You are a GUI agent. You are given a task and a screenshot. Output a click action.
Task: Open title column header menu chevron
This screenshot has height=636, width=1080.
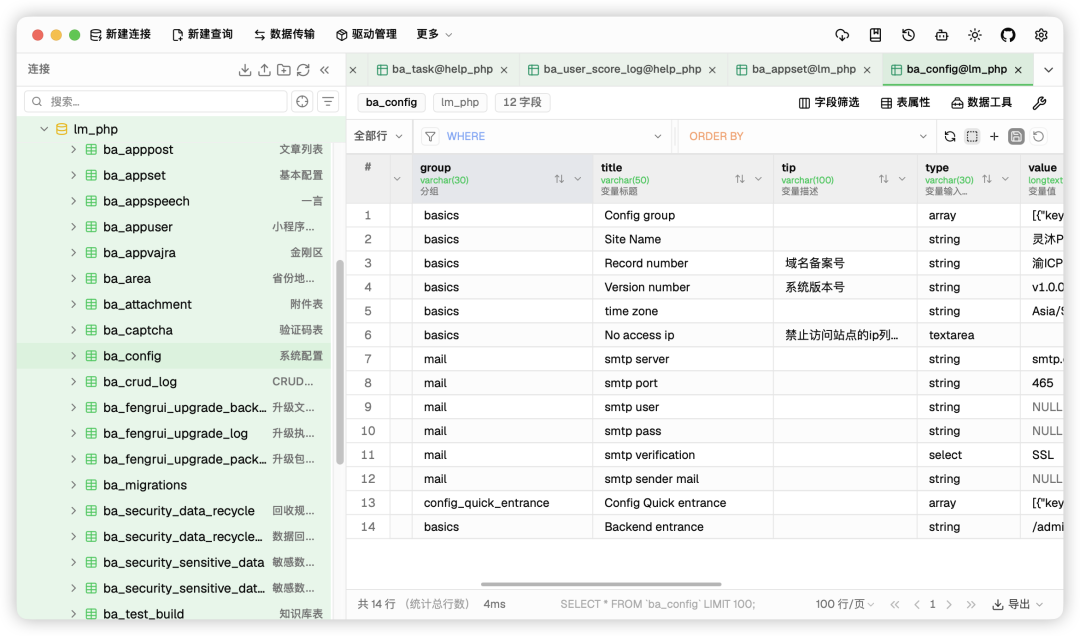point(758,179)
